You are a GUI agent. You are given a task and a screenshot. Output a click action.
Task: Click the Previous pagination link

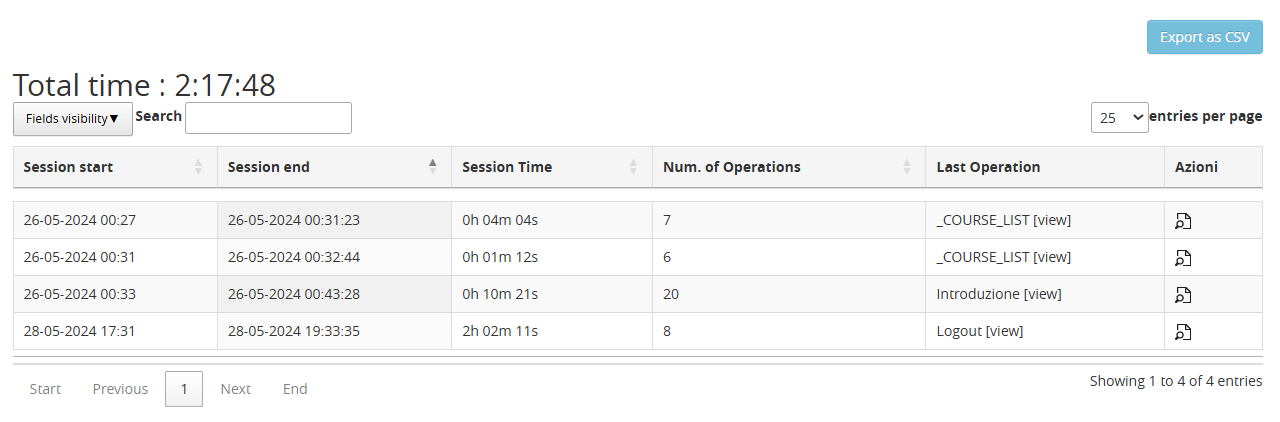(x=120, y=389)
